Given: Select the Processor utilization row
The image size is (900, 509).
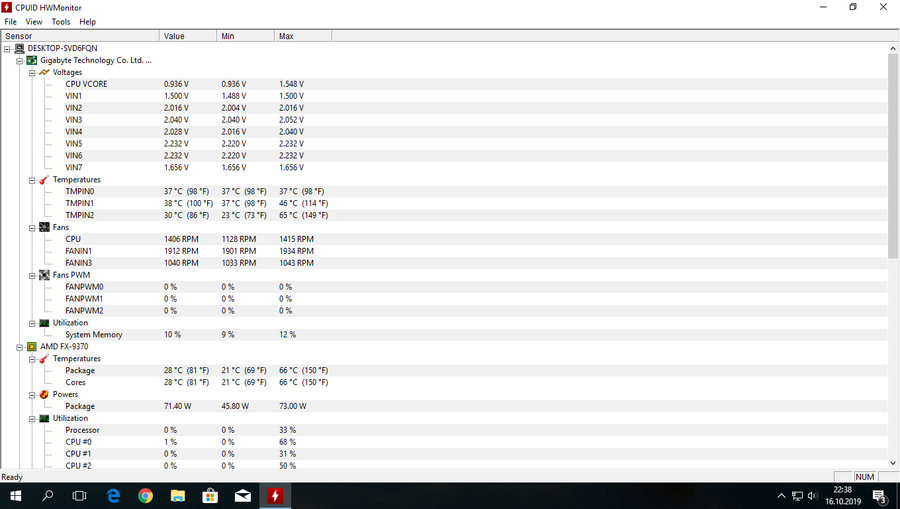Looking at the screenshot, I should 444,430.
